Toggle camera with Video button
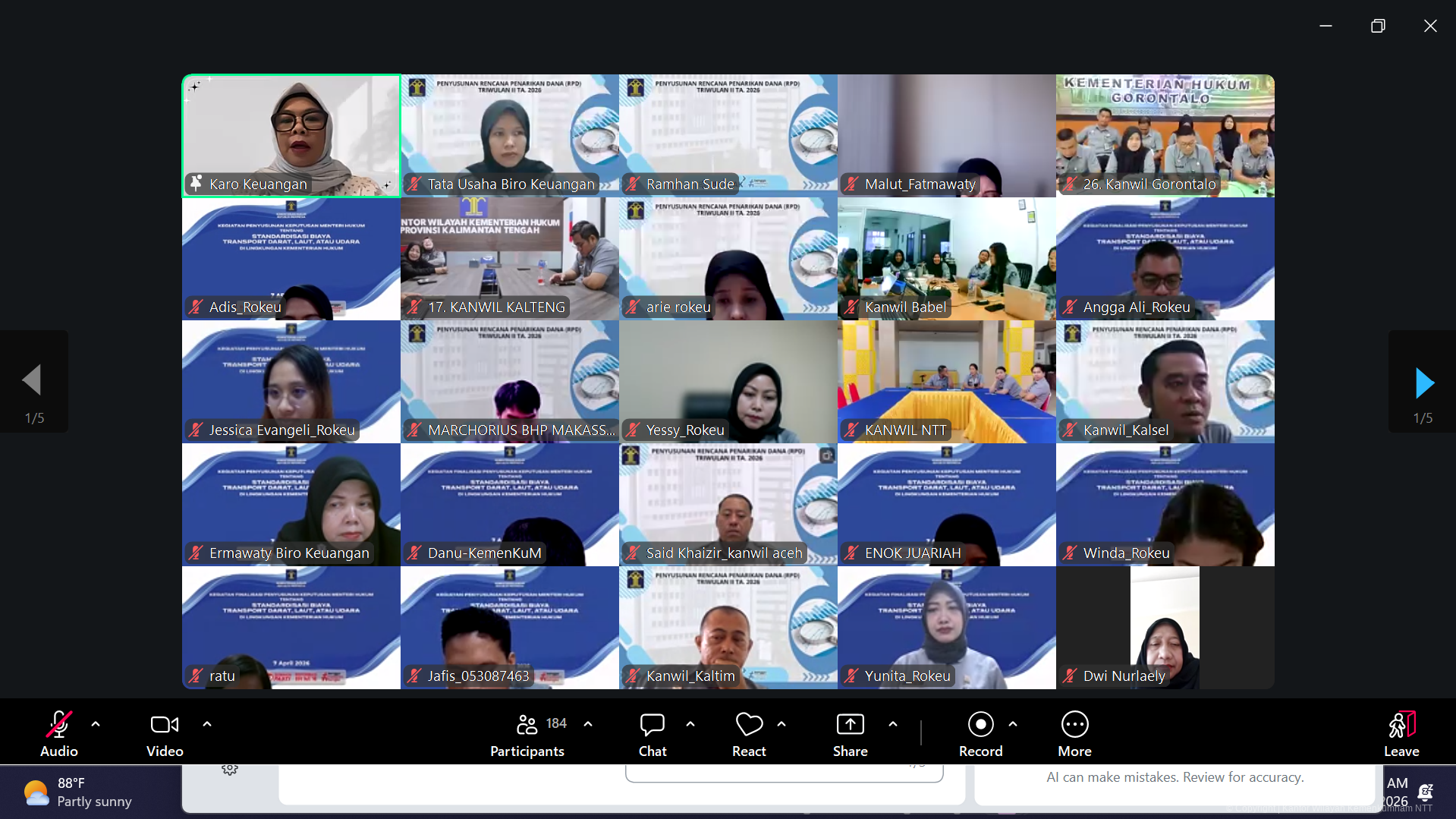 point(165,733)
